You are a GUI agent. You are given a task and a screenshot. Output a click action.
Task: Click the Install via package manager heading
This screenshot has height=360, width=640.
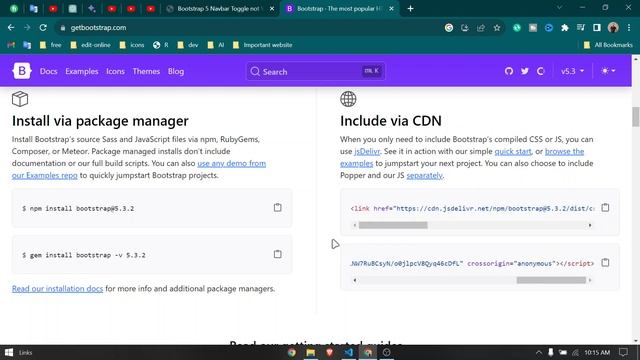(100, 121)
